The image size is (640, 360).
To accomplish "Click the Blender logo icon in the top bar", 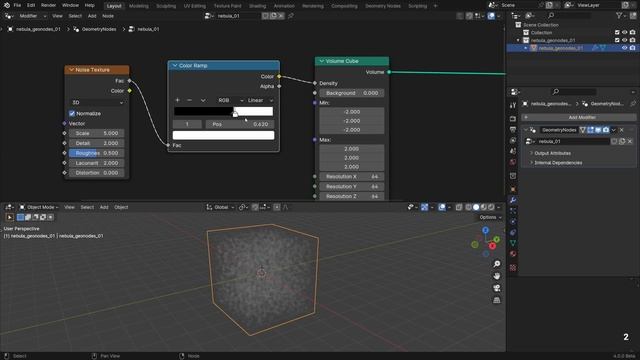I will coord(7,5).
